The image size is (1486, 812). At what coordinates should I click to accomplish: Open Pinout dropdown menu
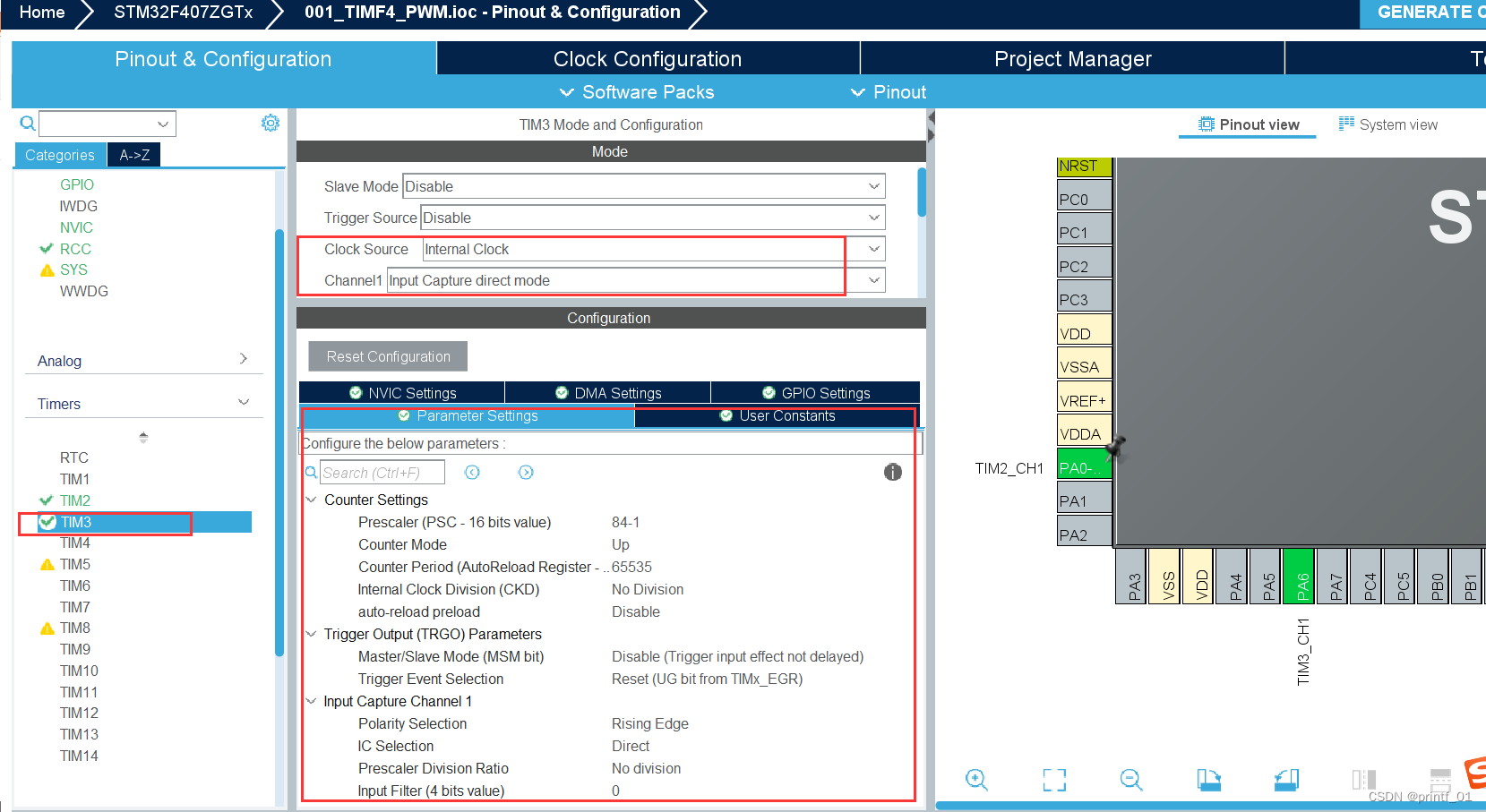tap(888, 92)
